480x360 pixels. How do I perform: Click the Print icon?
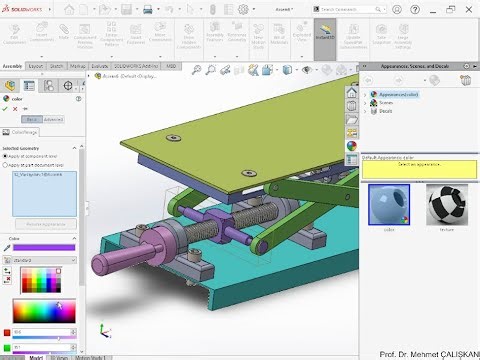pyautogui.click(x=148, y=9)
